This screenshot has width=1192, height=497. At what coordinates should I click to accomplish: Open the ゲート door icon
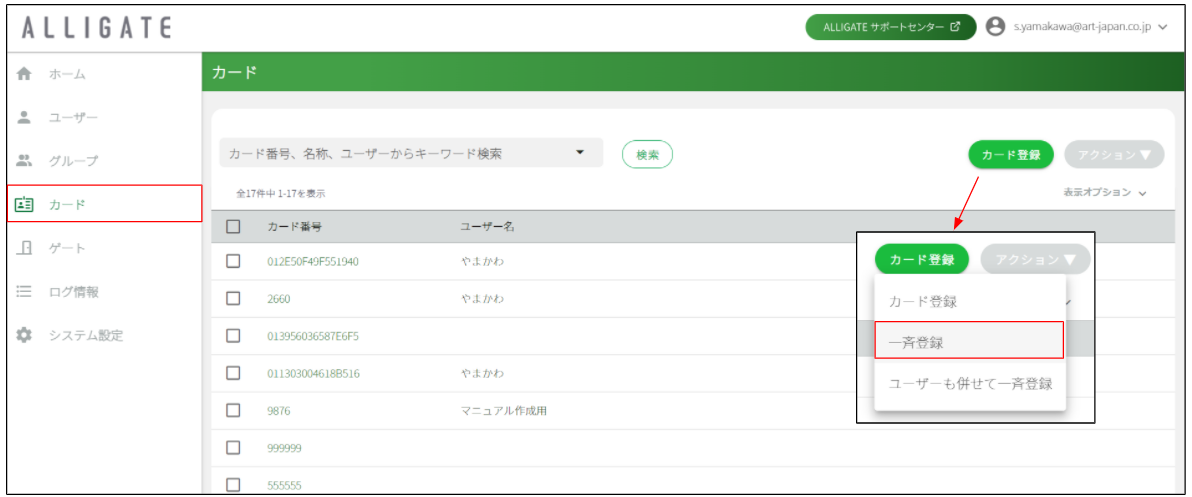(24, 248)
